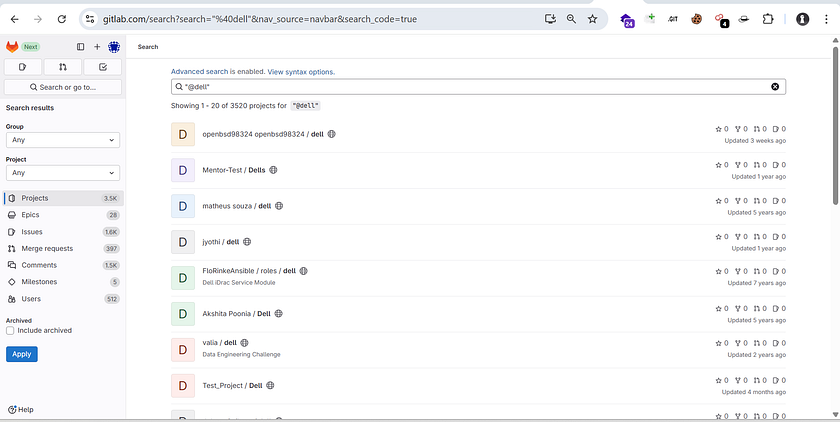Open the openbsd98324 / dell project
Viewport: 840px width, 422px height.
tap(264, 134)
